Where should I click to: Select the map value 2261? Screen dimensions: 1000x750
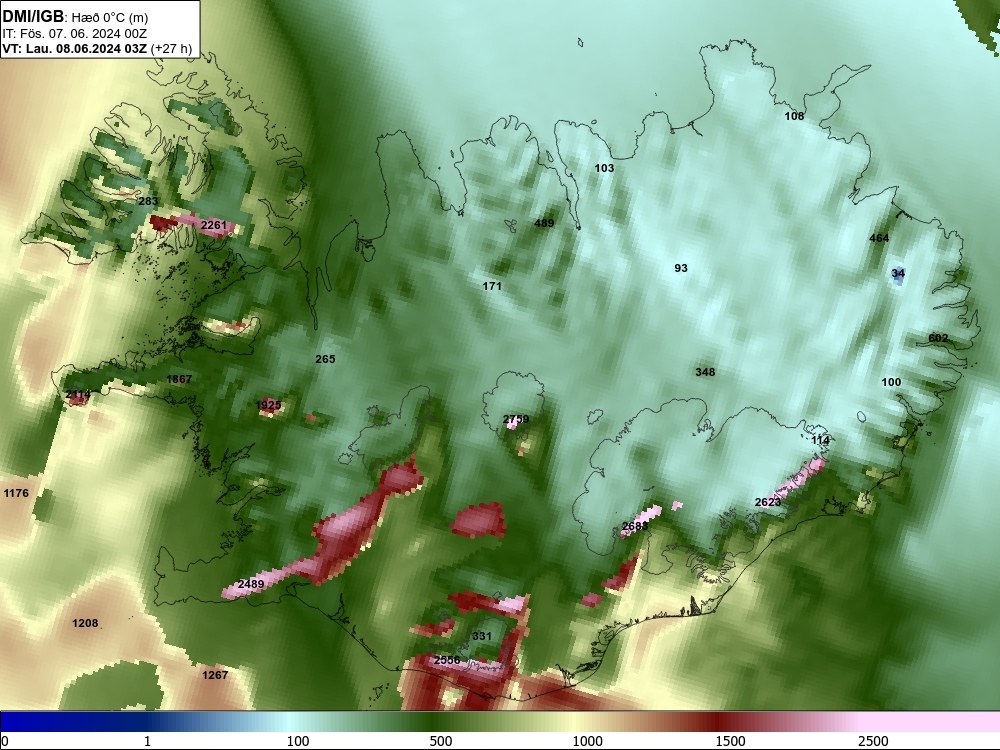[214, 225]
